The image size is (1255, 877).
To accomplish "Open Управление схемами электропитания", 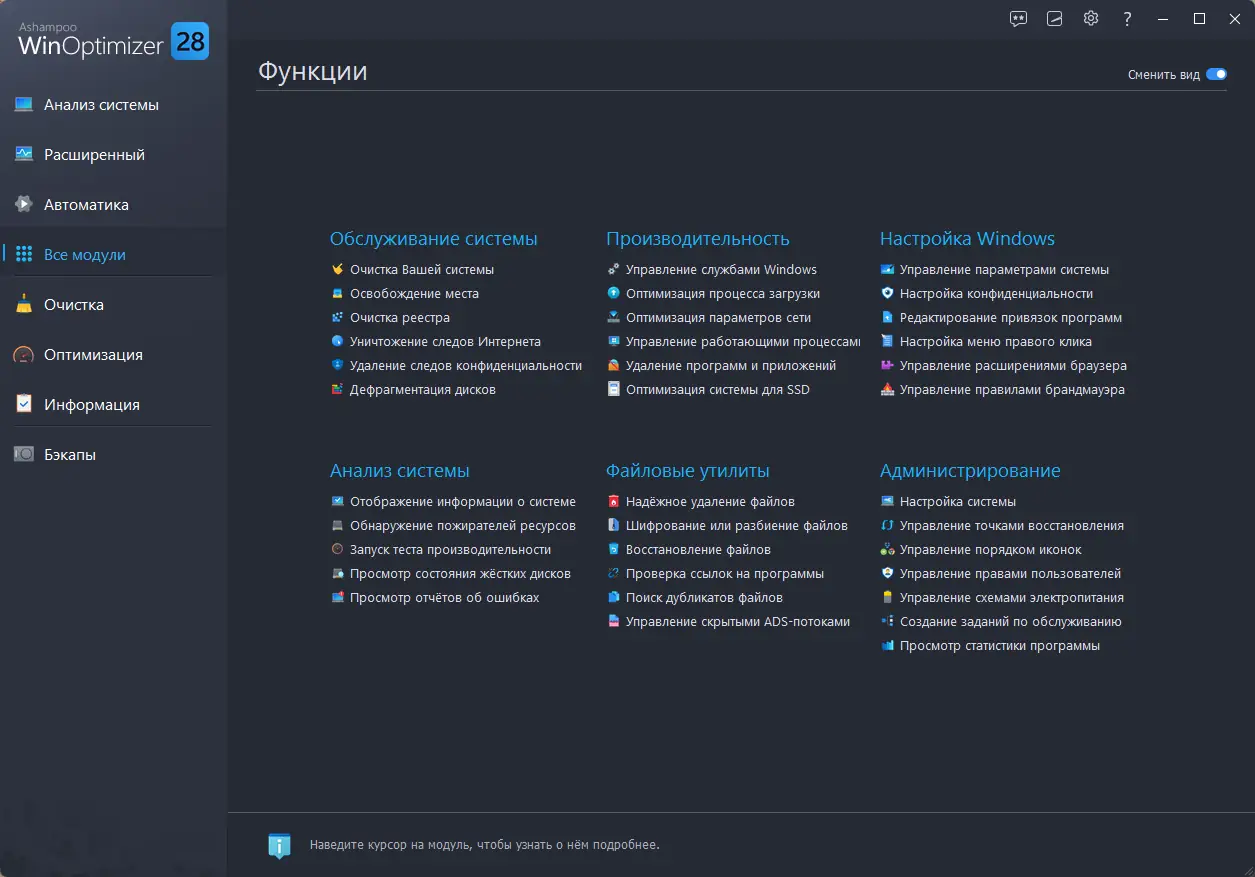I will tap(1012, 598).
